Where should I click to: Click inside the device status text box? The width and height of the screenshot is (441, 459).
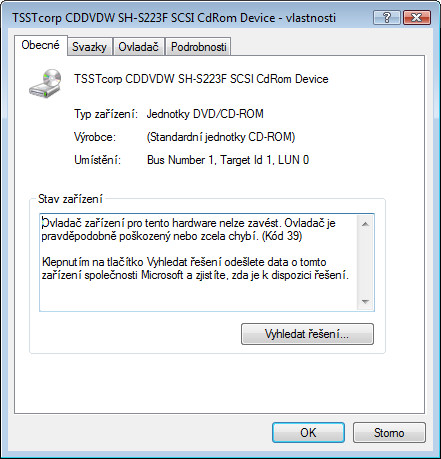(199, 262)
